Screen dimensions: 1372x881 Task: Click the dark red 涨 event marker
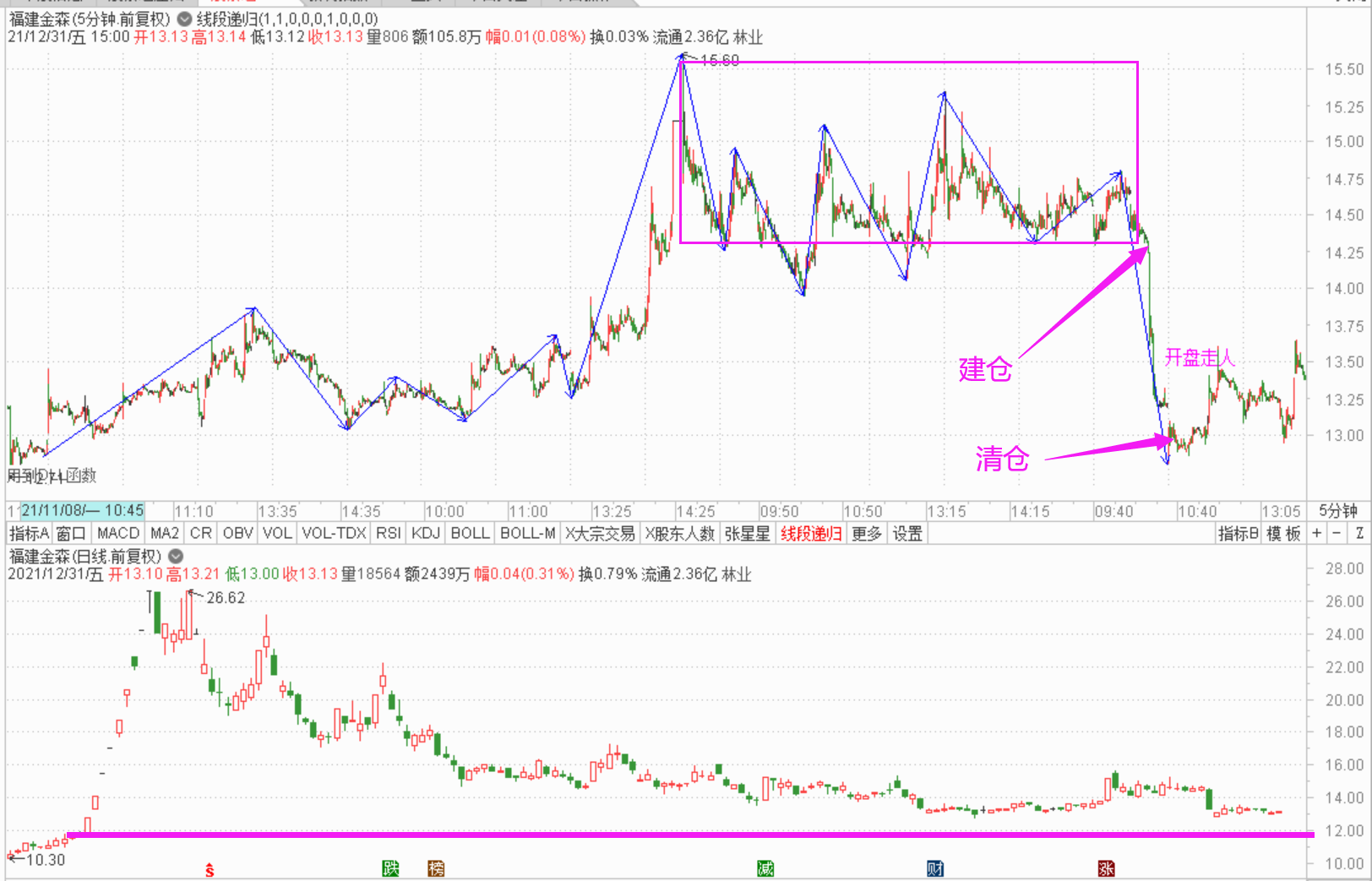(1106, 868)
